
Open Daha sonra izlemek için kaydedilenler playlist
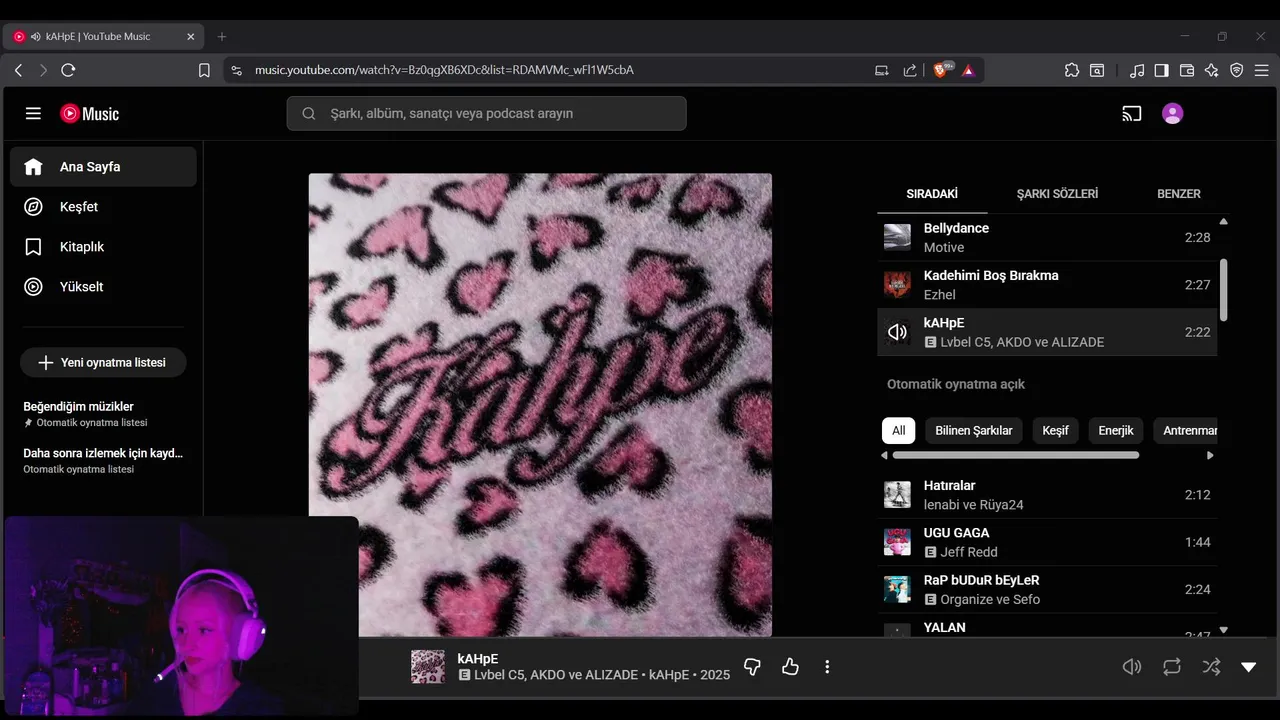pyautogui.click(x=103, y=461)
